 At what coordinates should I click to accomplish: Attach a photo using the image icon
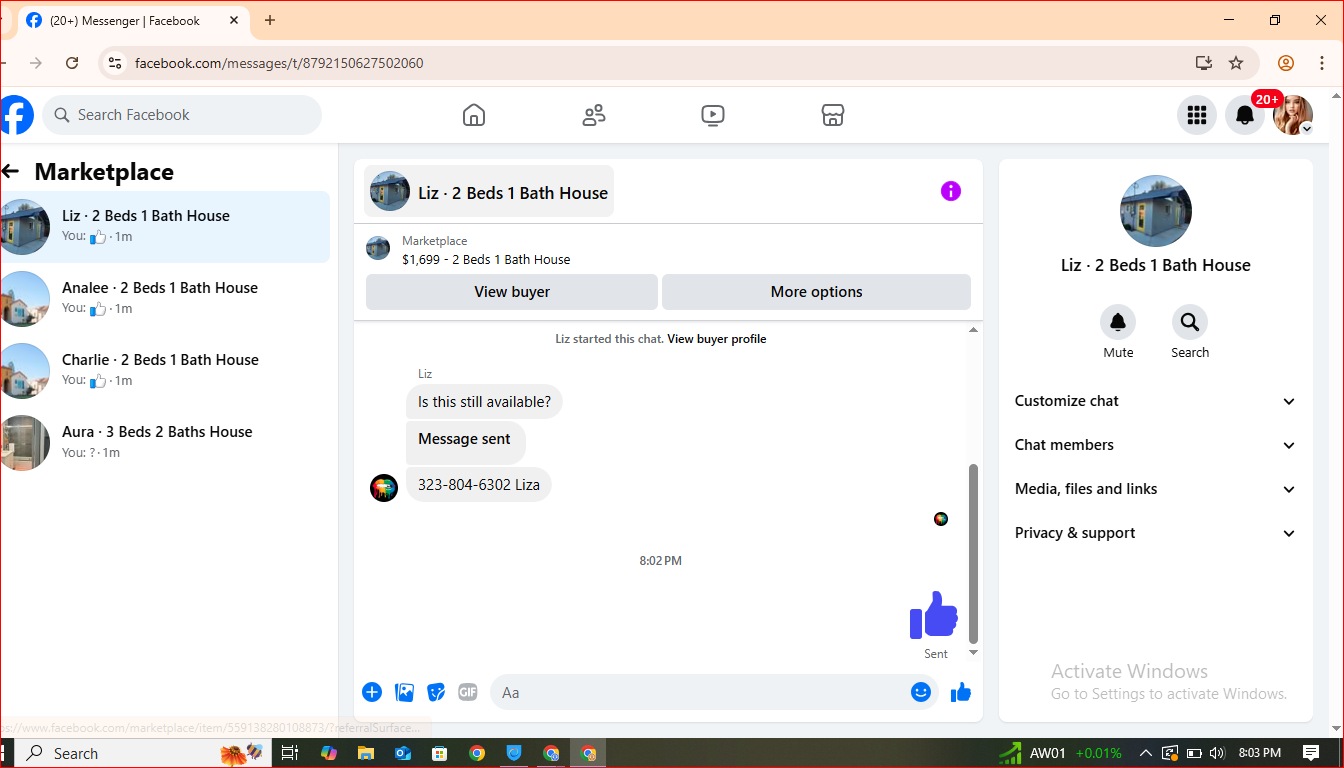(x=404, y=692)
